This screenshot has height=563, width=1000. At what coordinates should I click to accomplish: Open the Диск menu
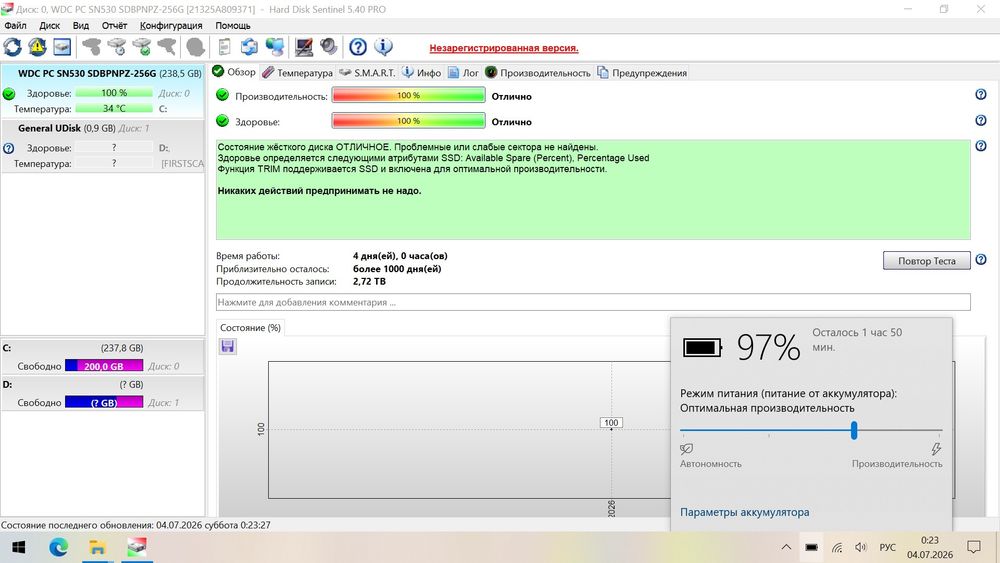(x=49, y=26)
